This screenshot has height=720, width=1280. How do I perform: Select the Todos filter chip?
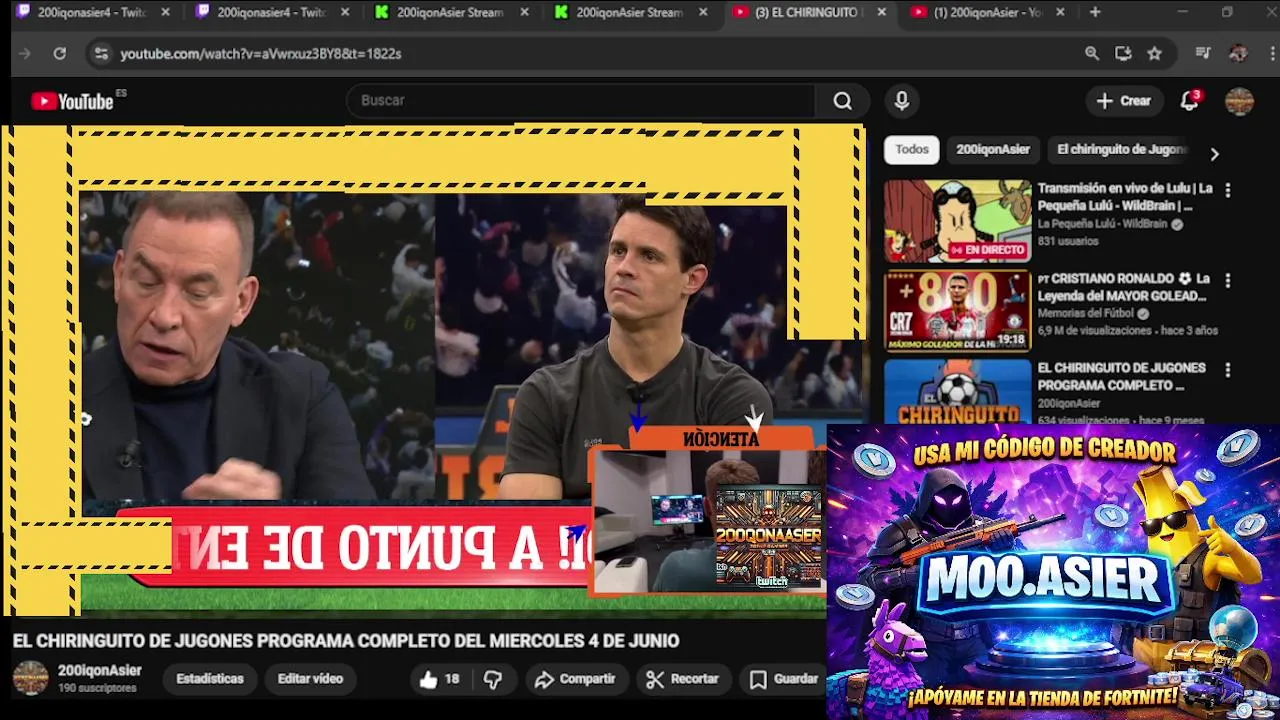pos(912,149)
